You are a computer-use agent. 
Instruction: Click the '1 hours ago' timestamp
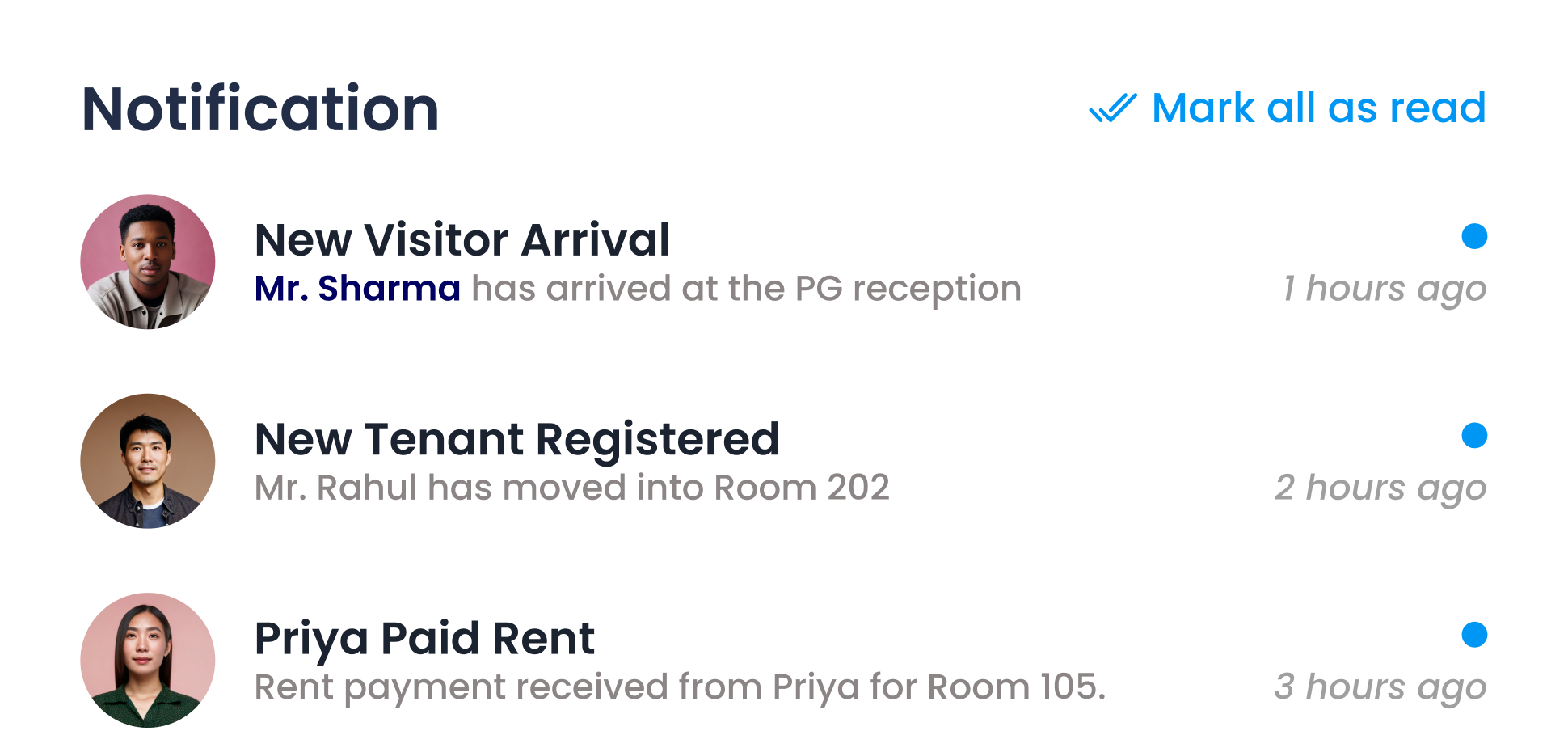pos(1384,289)
